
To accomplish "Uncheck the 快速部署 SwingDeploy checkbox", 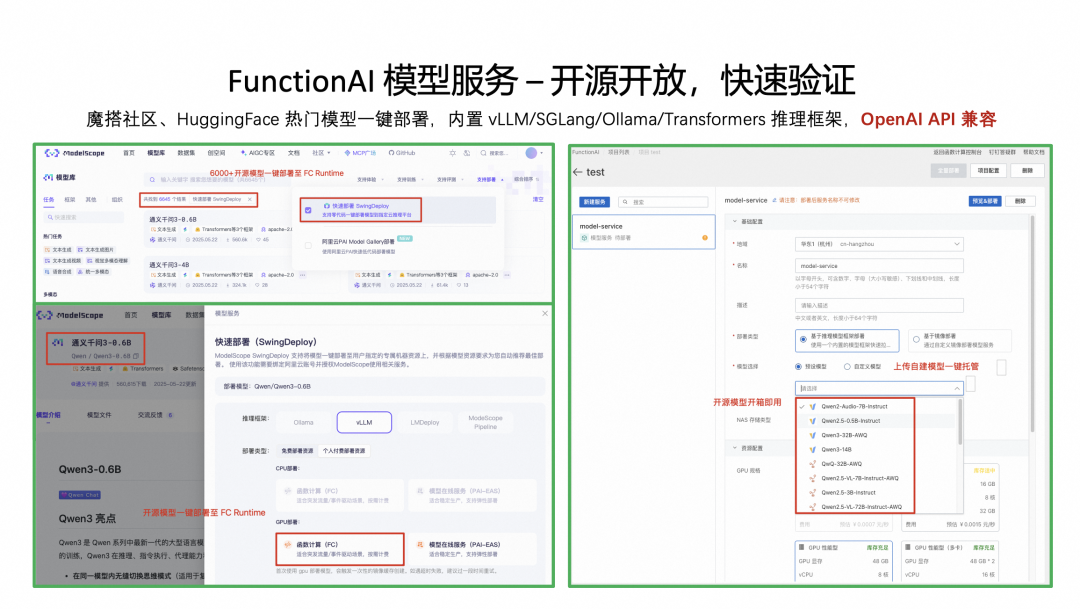I will tap(308, 210).
